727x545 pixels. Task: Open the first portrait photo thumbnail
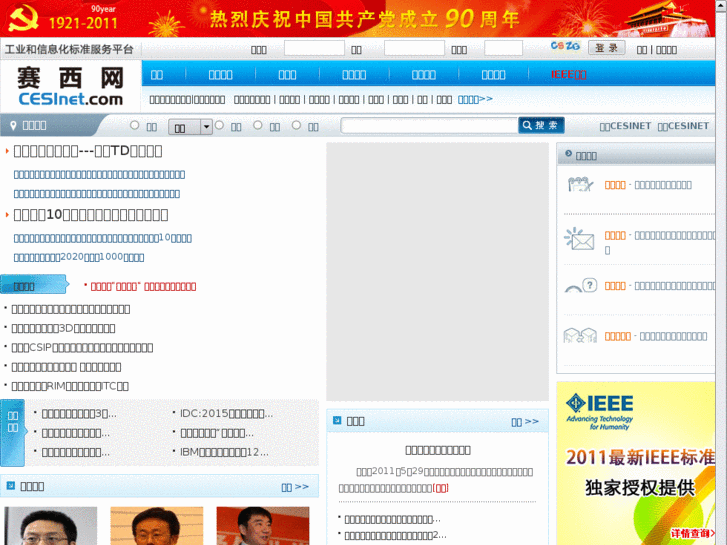point(51,526)
